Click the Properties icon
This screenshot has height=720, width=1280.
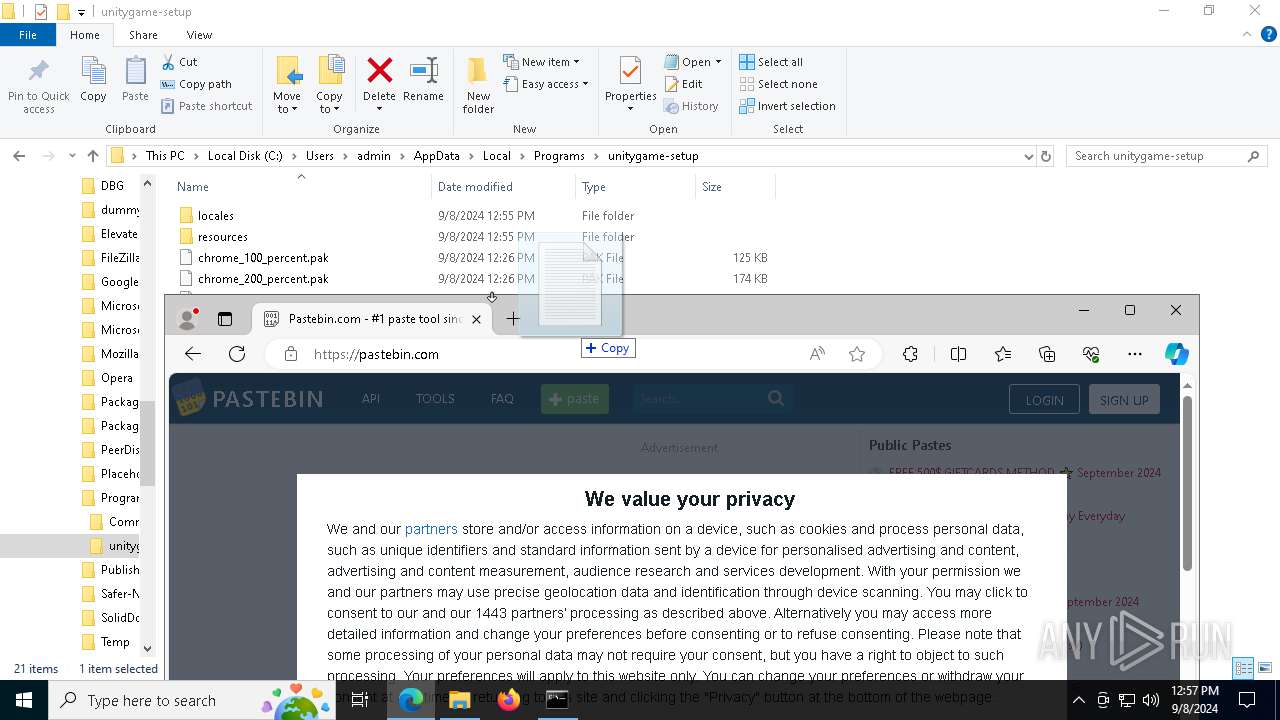[x=630, y=72]
